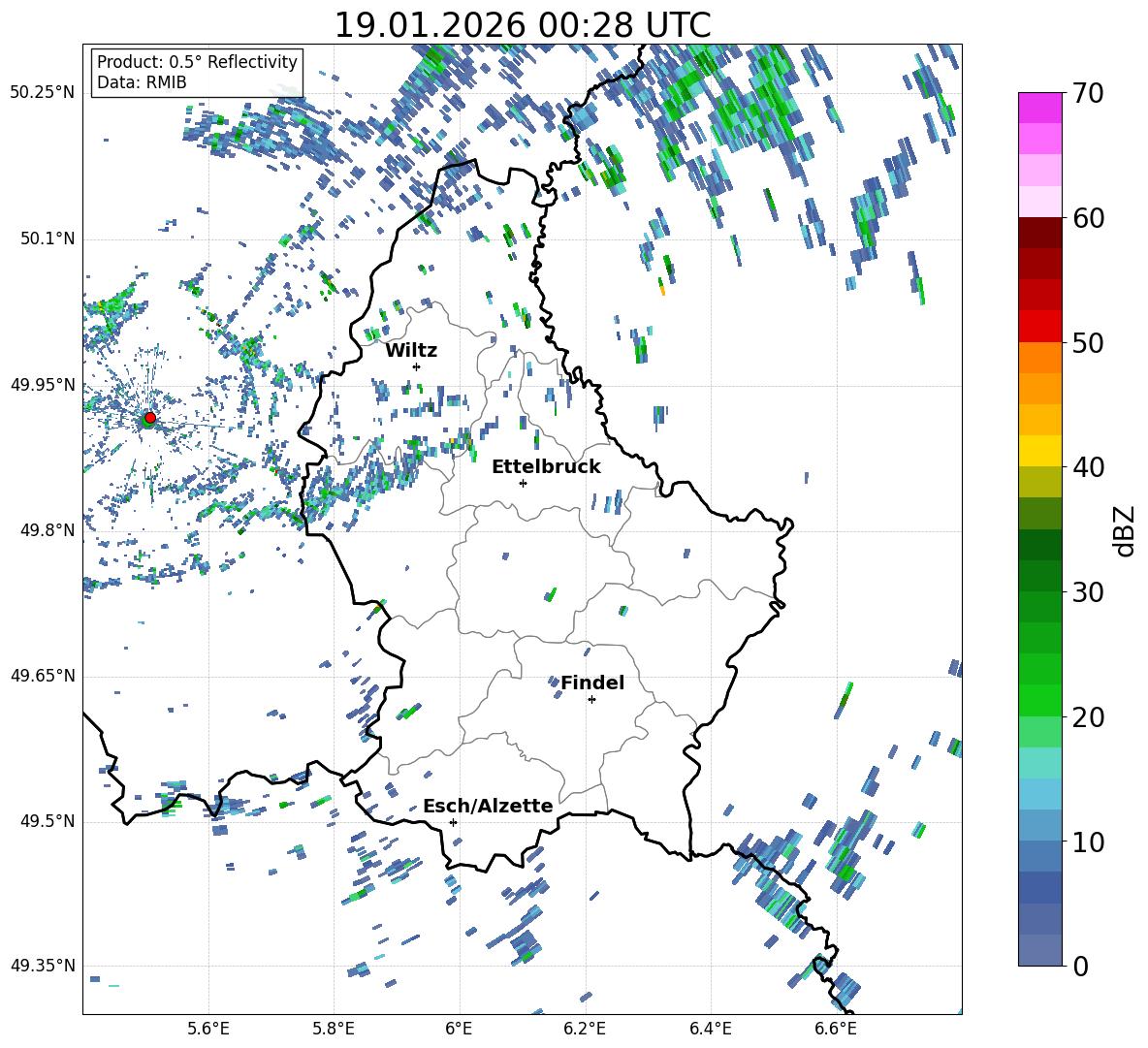Select the Esch/Alzette city label

point(488,807)
